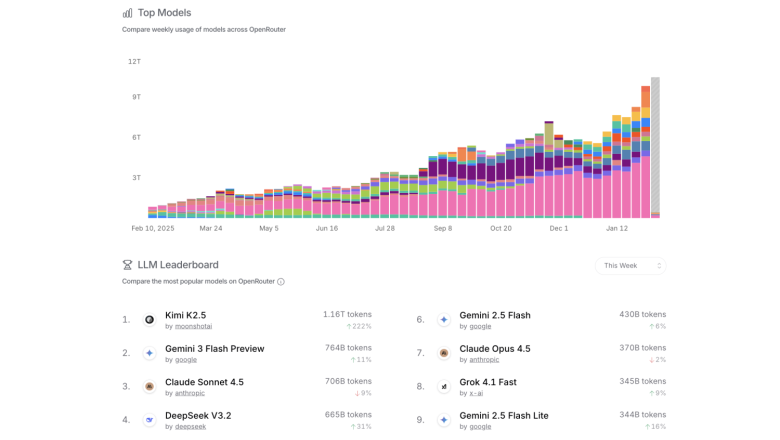Click the Gemini 2.5 Flash Lite icon

(x=443, y=420)
